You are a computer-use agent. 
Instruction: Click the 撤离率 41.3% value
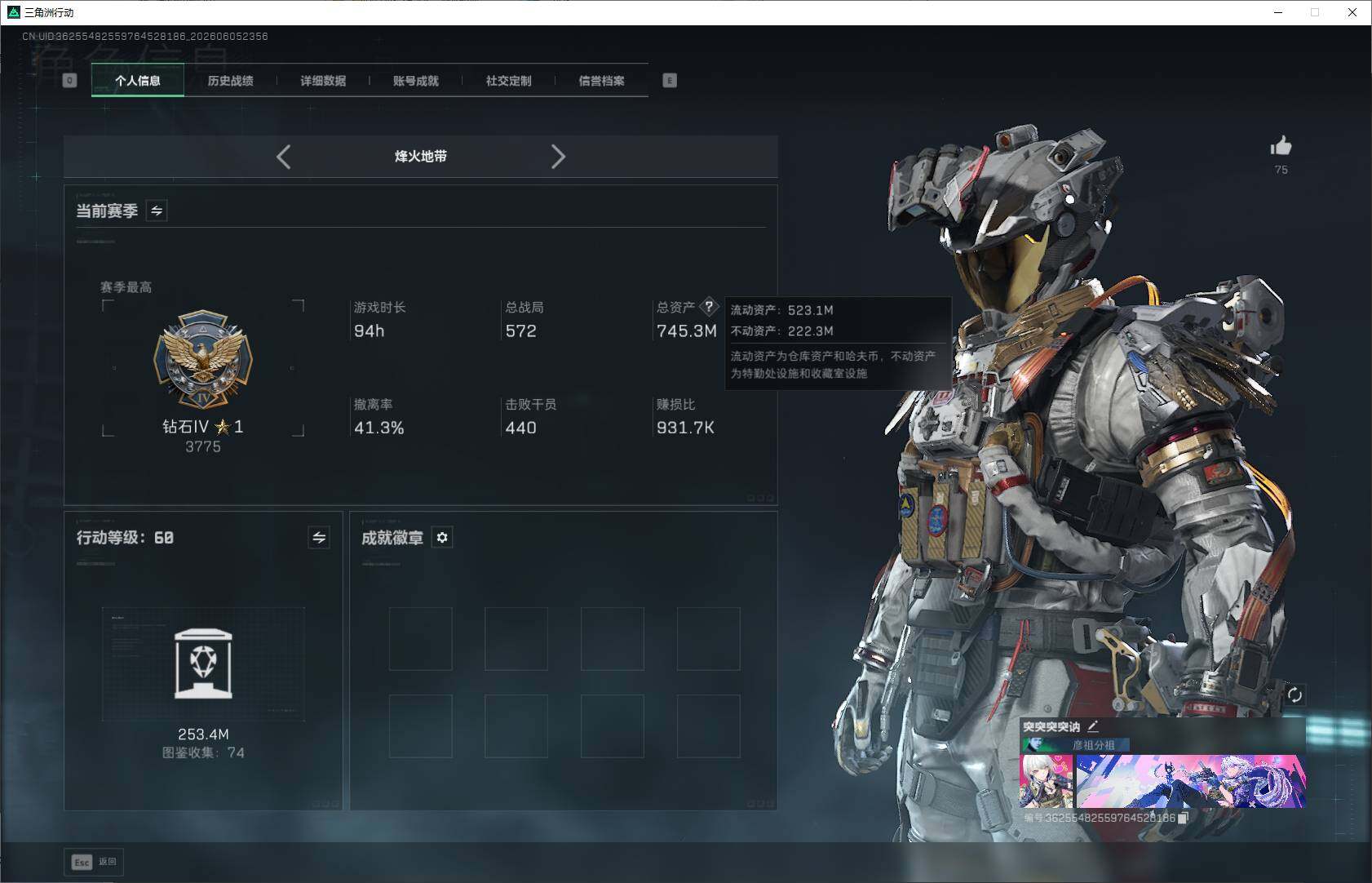coord(379,428)
